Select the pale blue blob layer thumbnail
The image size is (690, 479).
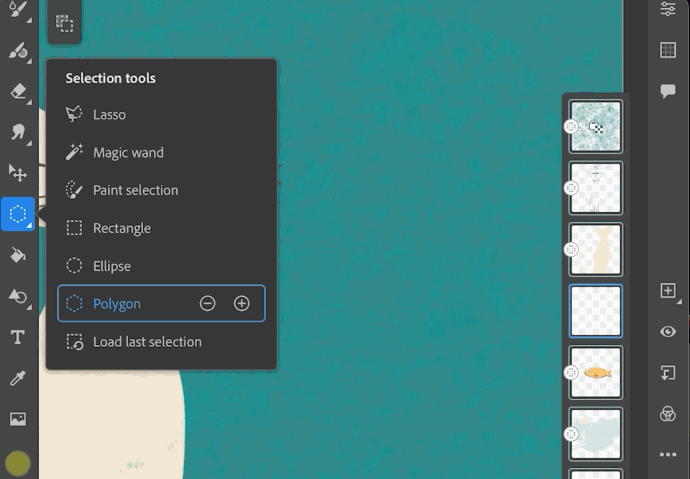[x=596, y=434]
